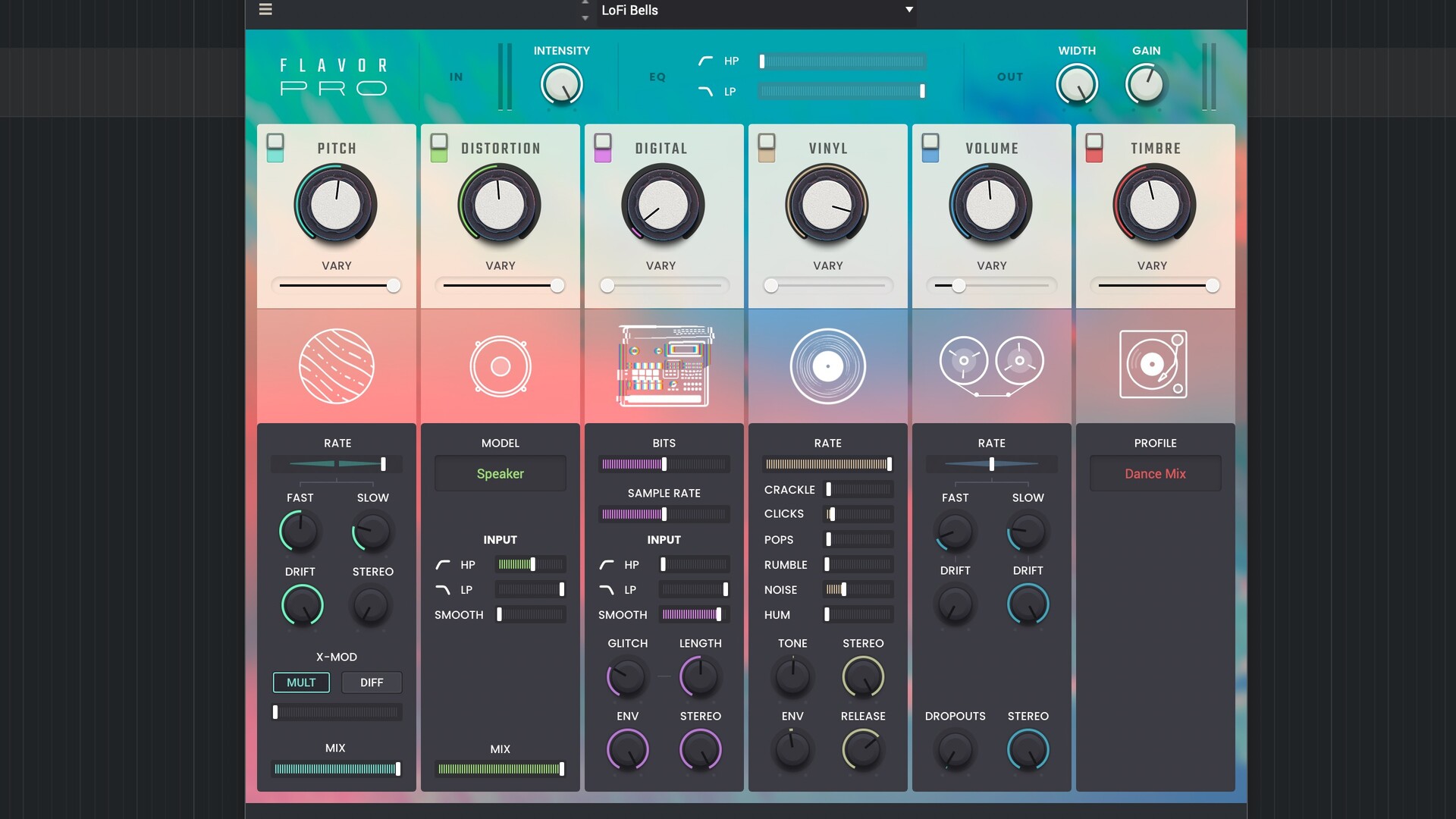
Task: Toggle the Pitch module power switch
Action: pos(275,148)
